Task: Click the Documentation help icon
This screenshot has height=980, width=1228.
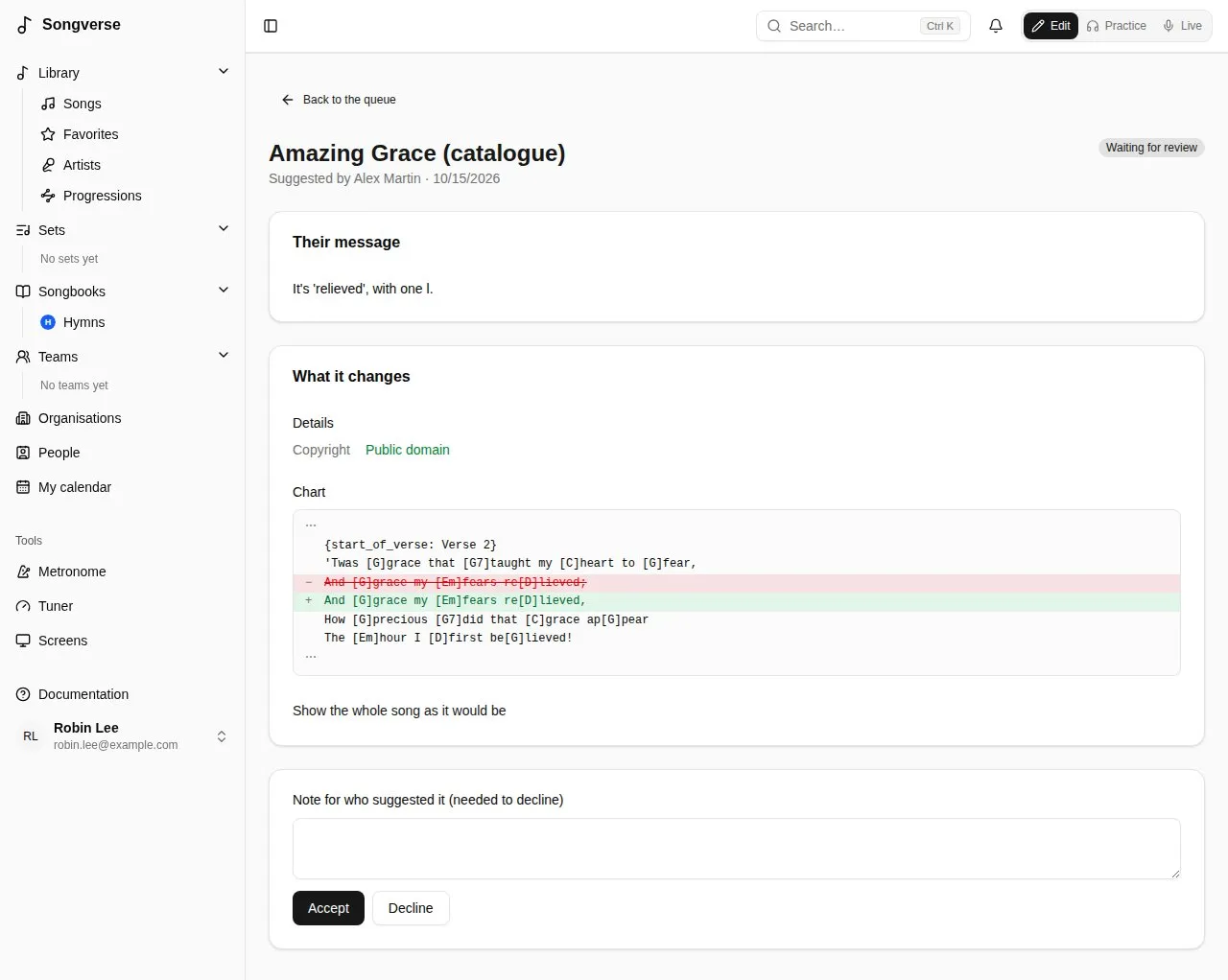Action: click(x=23, y=694)
